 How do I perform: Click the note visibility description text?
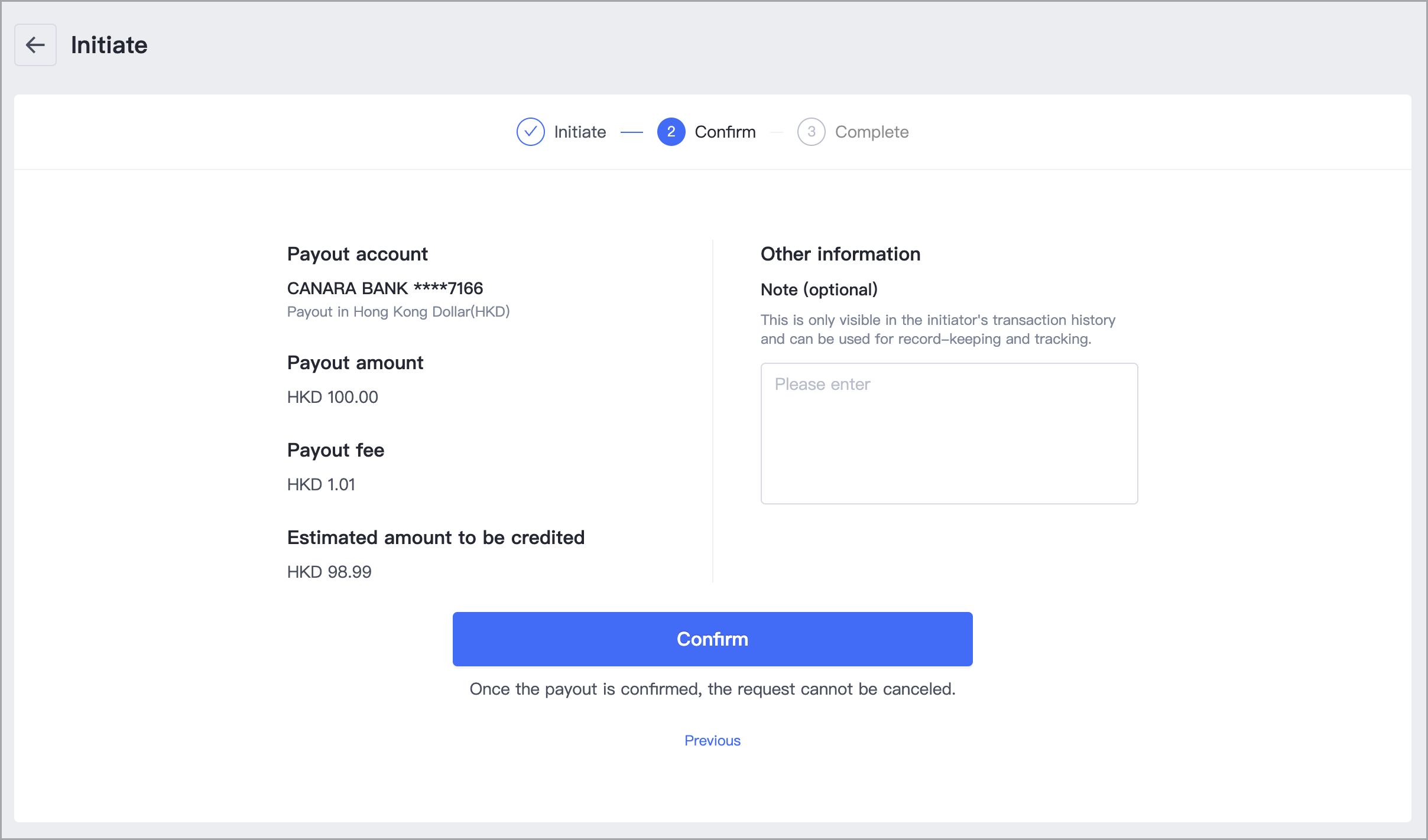click(938, 329)
